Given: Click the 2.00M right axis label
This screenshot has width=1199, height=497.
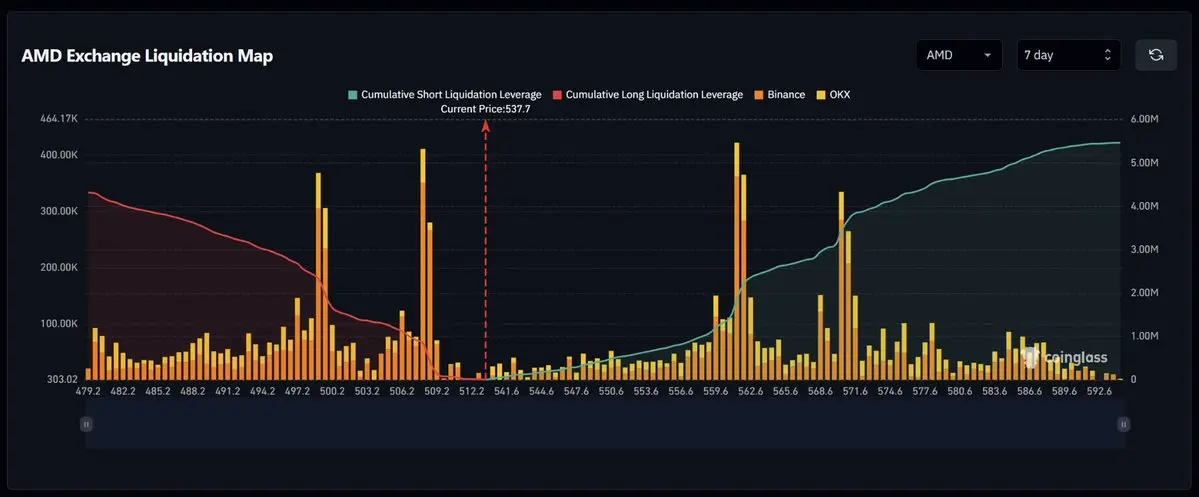Looking at the screenshot, I should tap(1145, 293).
